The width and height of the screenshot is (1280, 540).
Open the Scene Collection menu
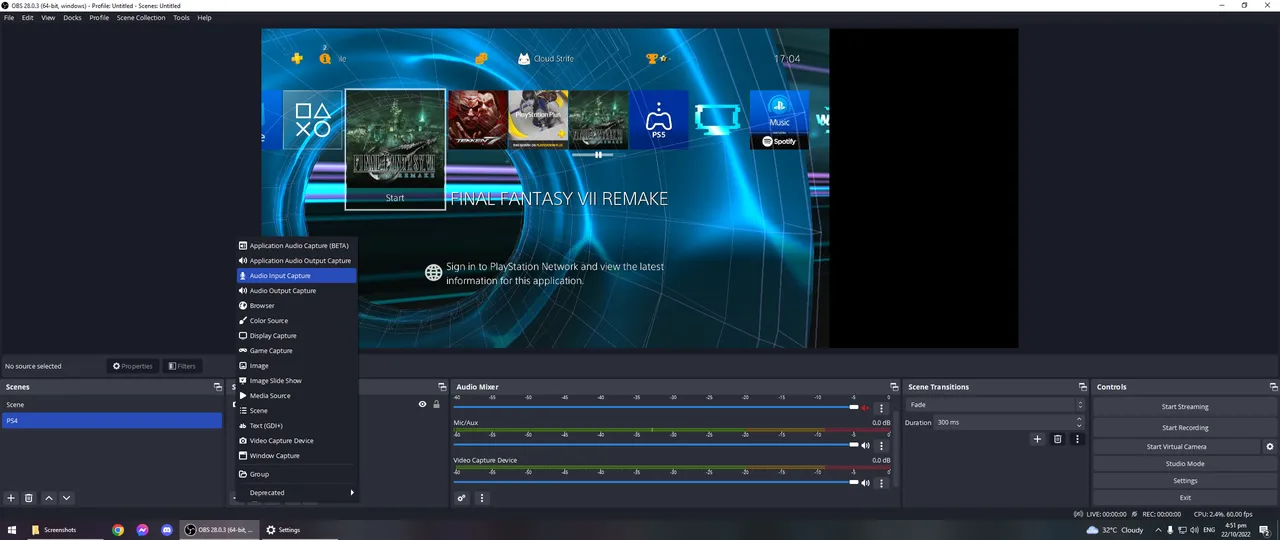tap(141, 18)
